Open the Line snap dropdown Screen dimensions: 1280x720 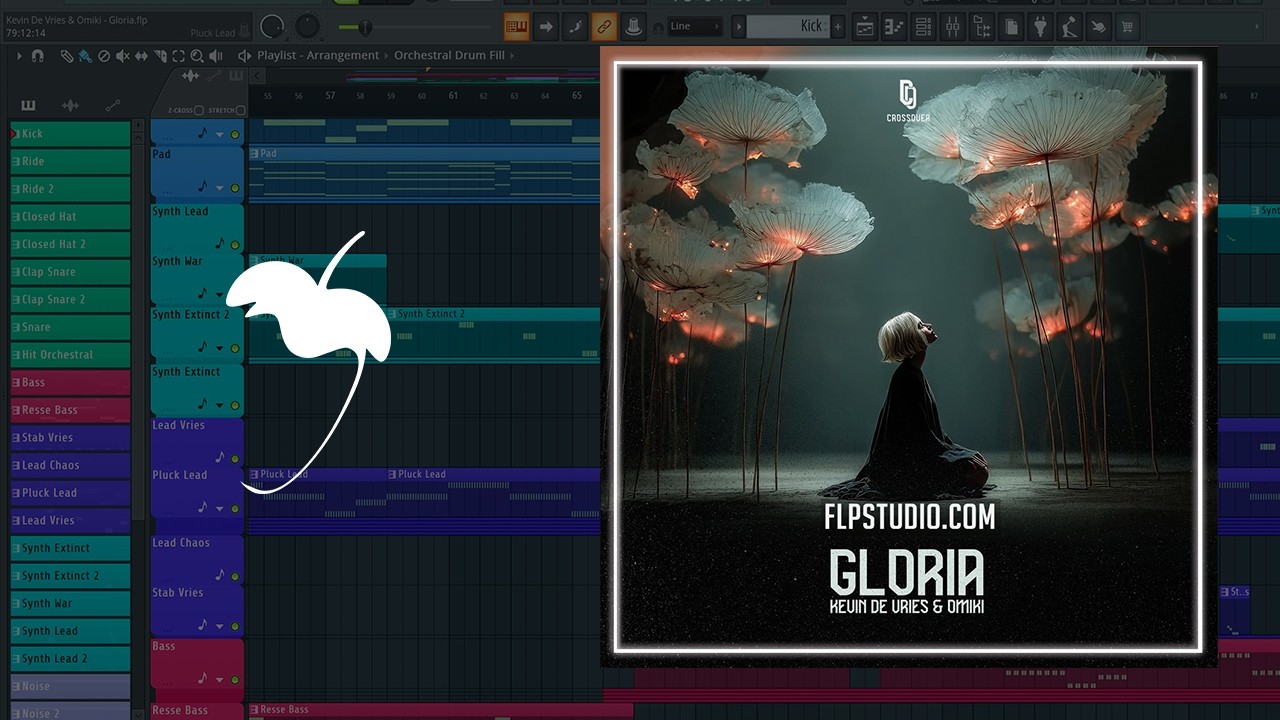pos(693,26)
